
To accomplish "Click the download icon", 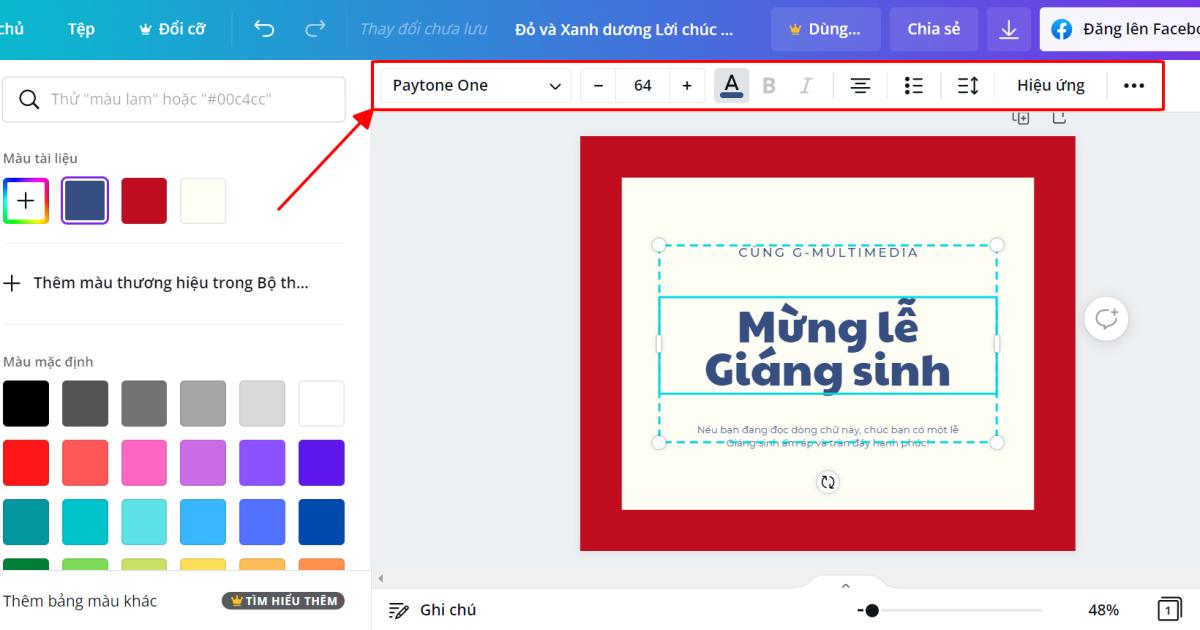I will (x=1009, y=29).
